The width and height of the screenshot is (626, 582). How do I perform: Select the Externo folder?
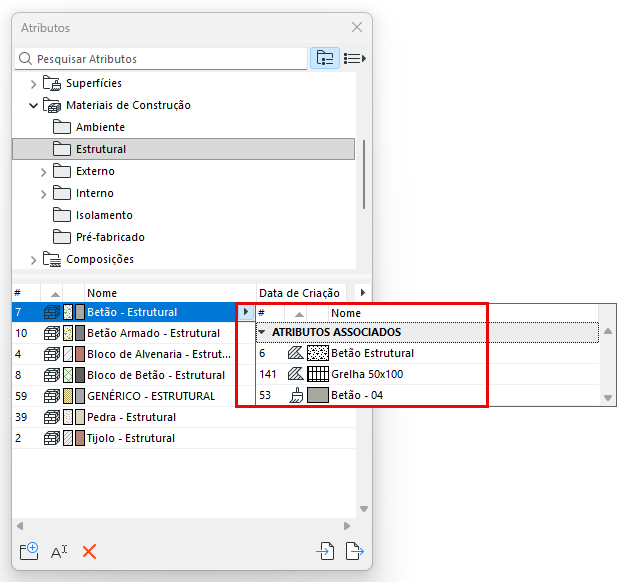tap(95, 171)
